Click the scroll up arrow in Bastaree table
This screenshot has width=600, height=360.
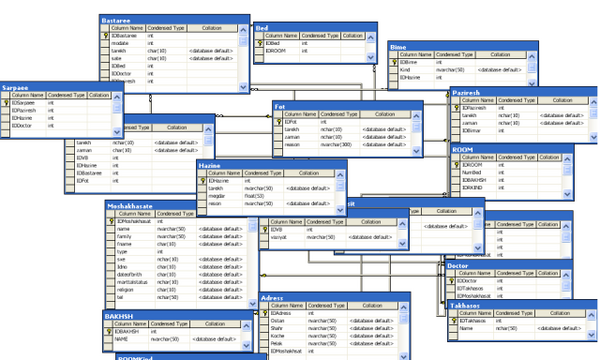243,29
